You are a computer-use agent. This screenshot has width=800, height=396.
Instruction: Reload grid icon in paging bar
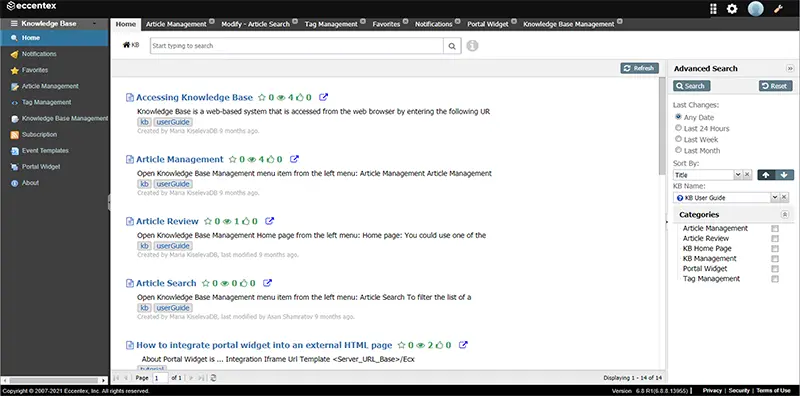point(213,378)
